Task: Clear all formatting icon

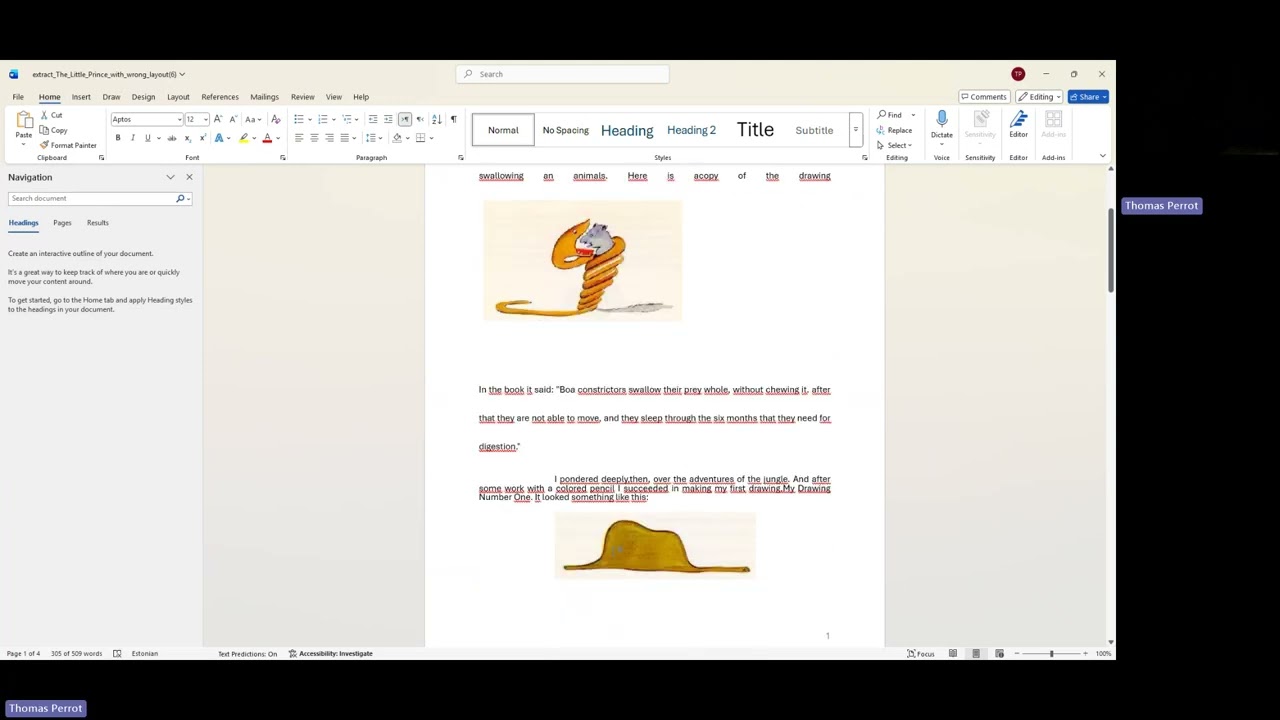Action: click(276, 119)
